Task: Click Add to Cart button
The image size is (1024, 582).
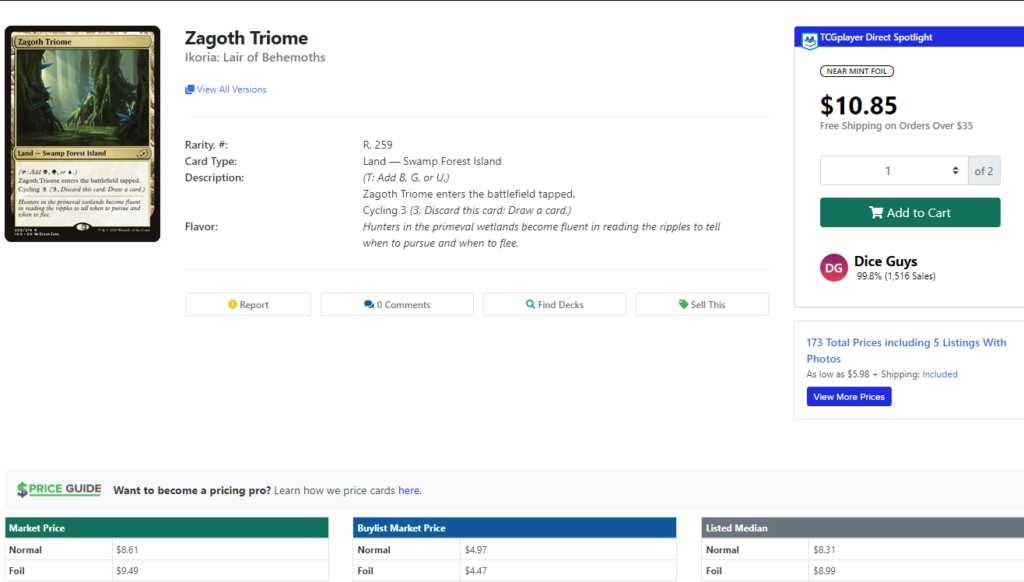Action: coord(910,213)
